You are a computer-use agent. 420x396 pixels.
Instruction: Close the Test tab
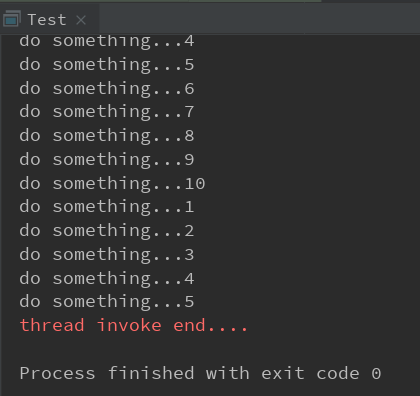click(x=81, y=20)
